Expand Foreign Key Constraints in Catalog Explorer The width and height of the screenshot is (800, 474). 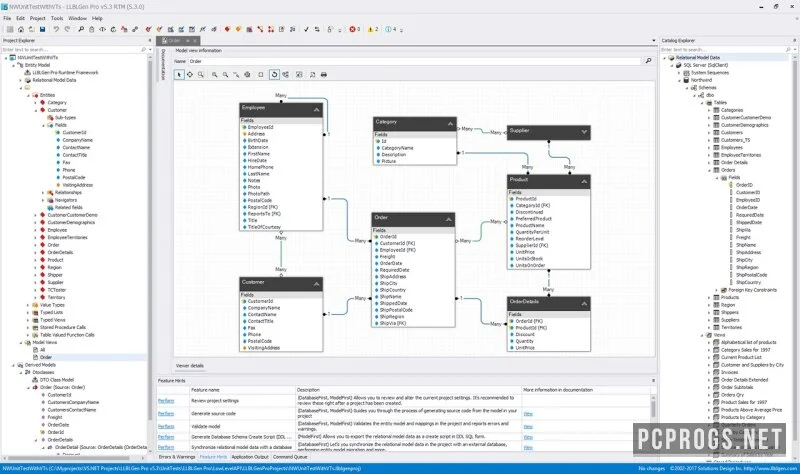[717, 290]
